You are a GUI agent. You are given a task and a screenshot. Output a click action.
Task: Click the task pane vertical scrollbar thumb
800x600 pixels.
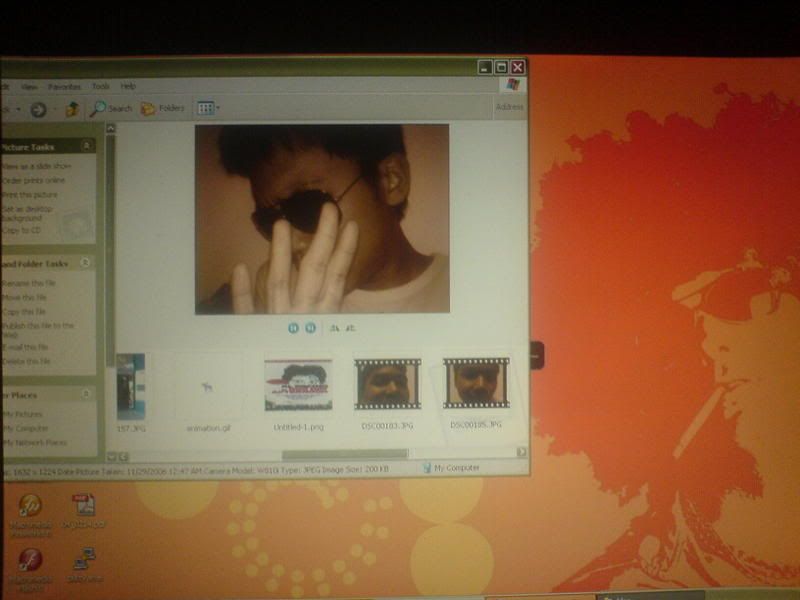point(111,250)
